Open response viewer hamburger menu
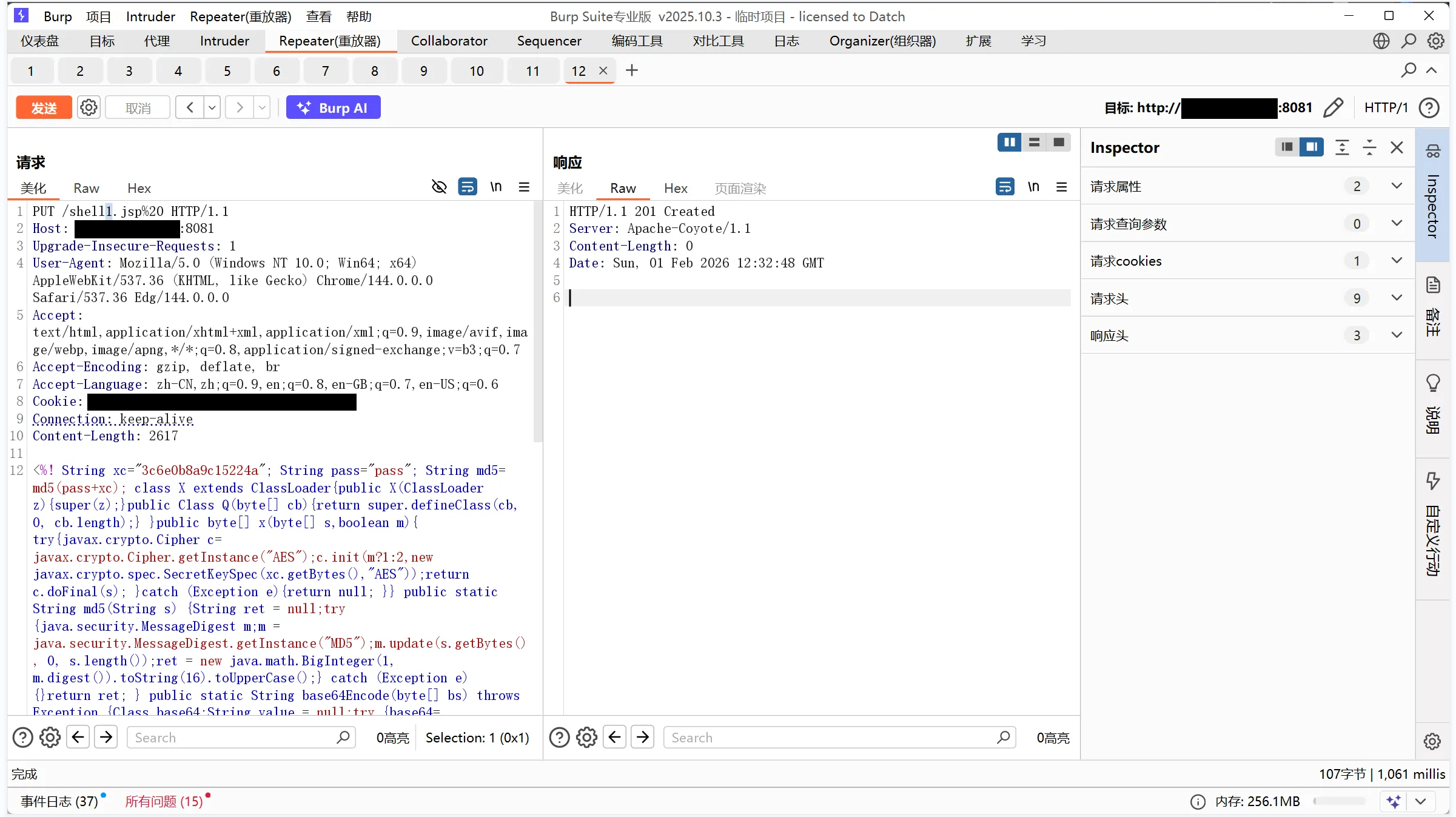Screen dimensions: 1456x817 pyautogui.click(x=1062, y=187)
